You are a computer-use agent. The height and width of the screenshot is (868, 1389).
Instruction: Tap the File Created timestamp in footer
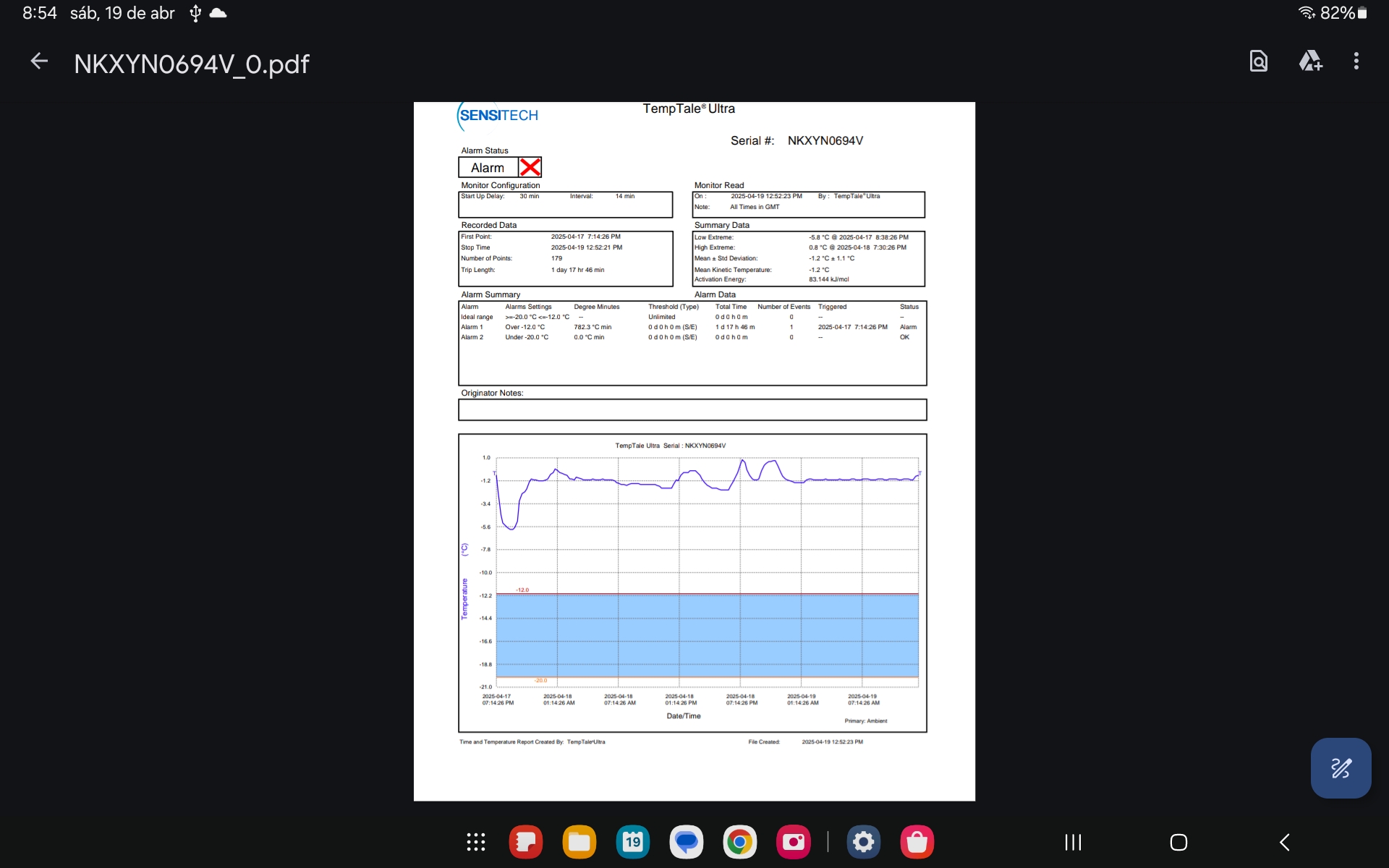click(x=832, y=741)
